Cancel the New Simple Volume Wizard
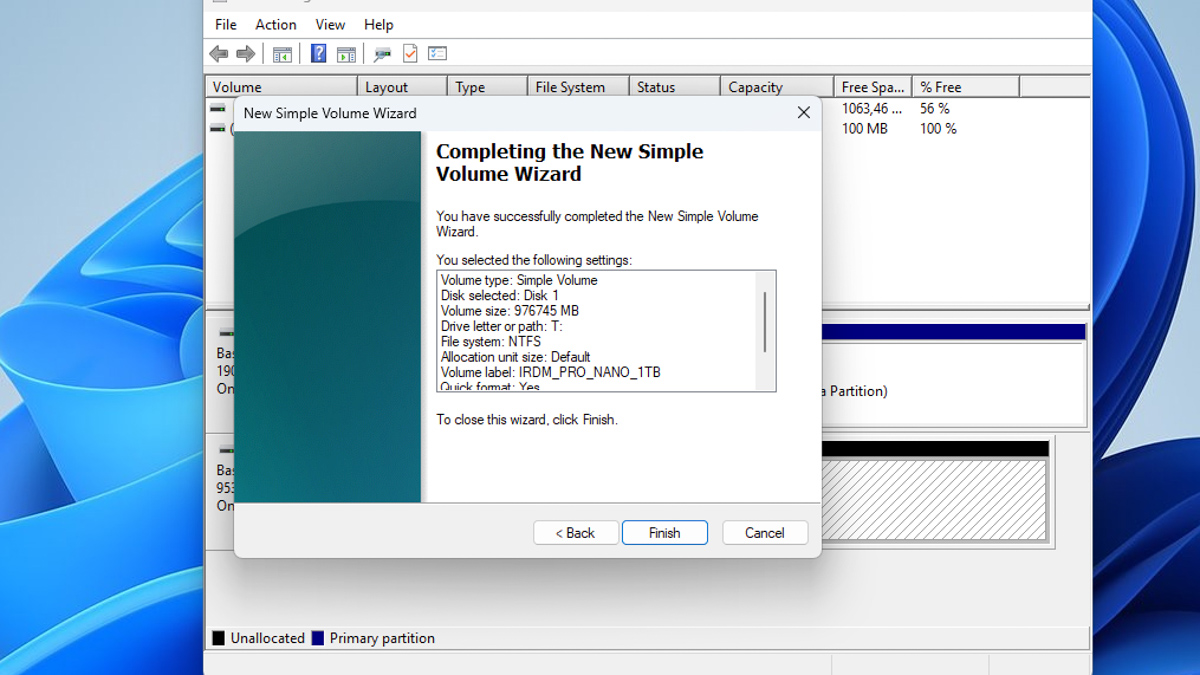This screenshot has width=1200, height=675. [x=765, y=533]
